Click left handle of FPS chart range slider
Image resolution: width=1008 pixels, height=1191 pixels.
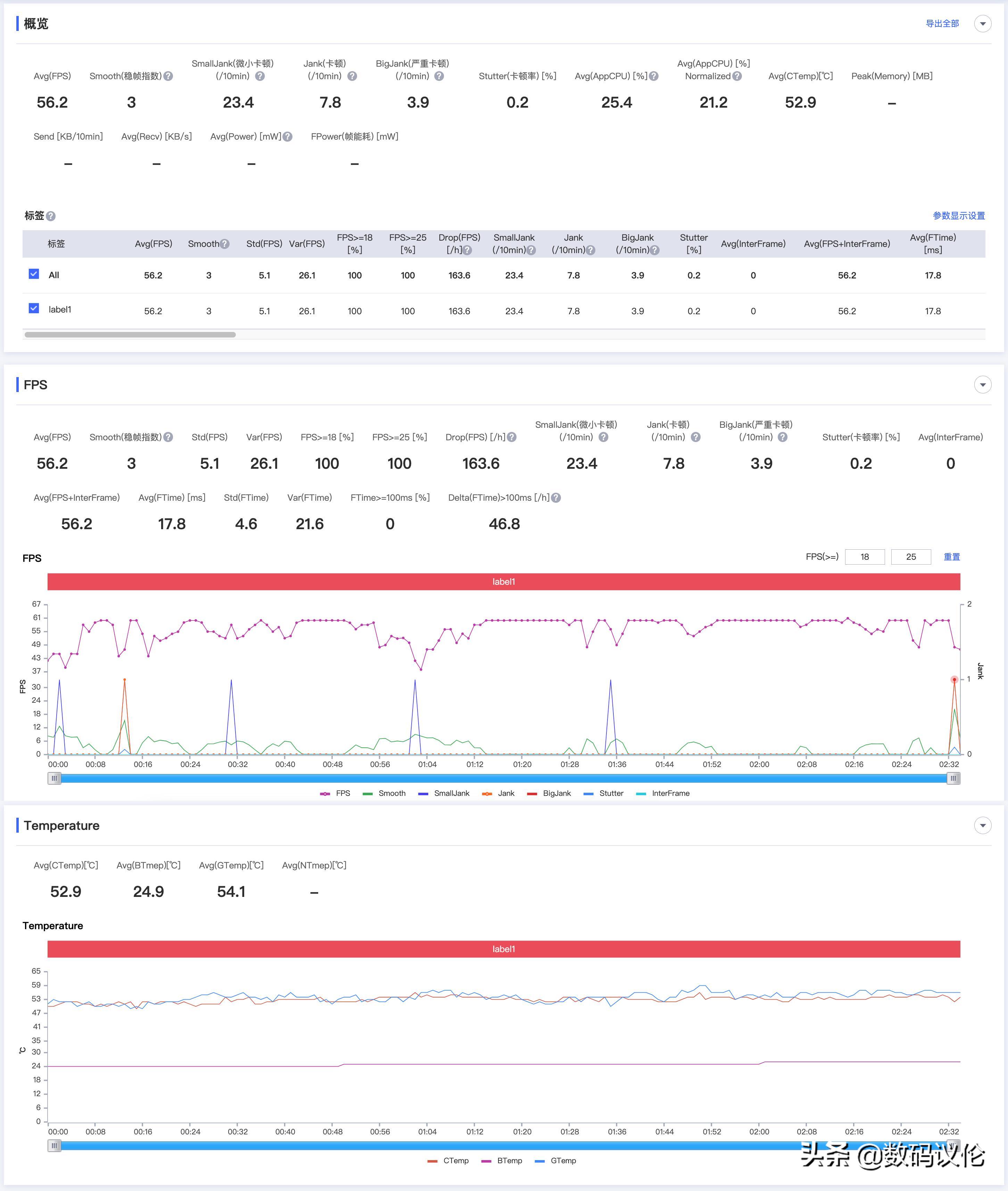tap(54, 778)
